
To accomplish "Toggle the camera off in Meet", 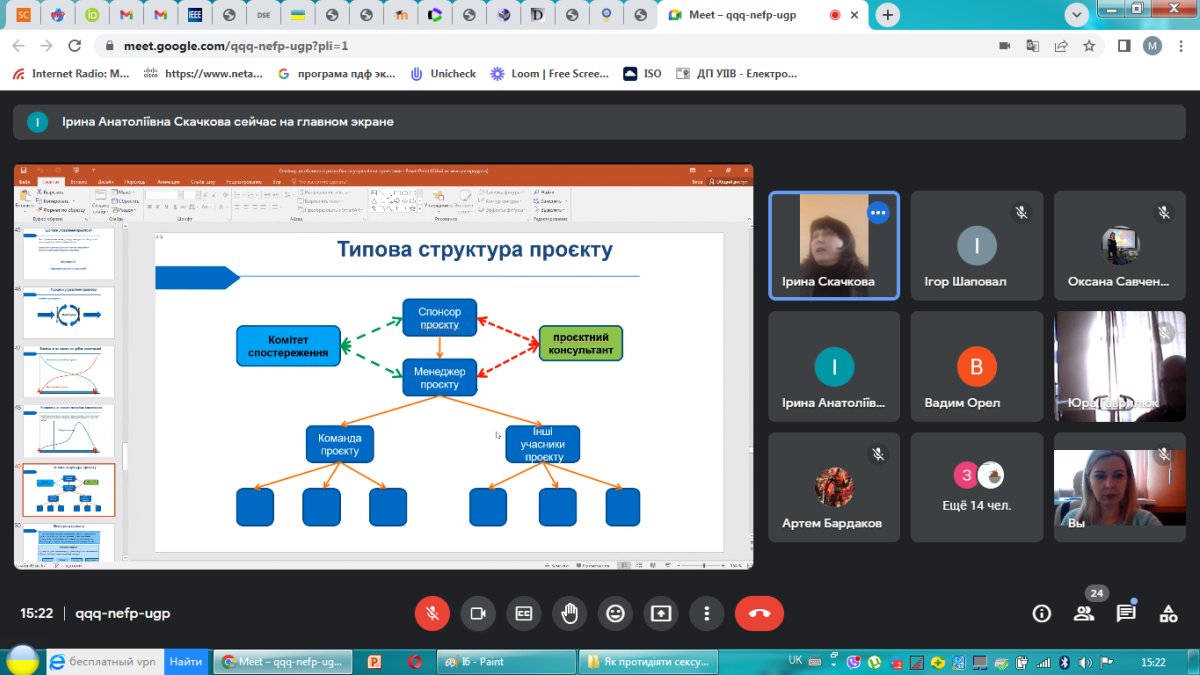I will [478, 613].
